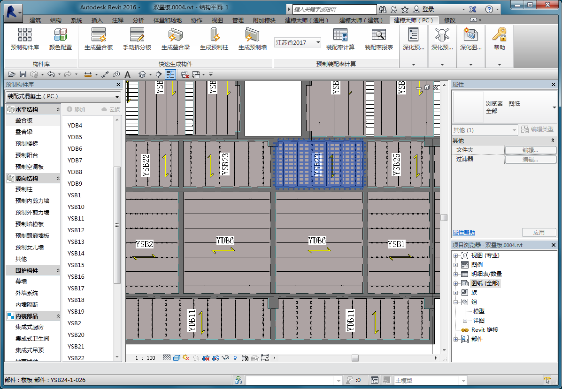Click the binoculars search icon in title bar

[383, 9]
